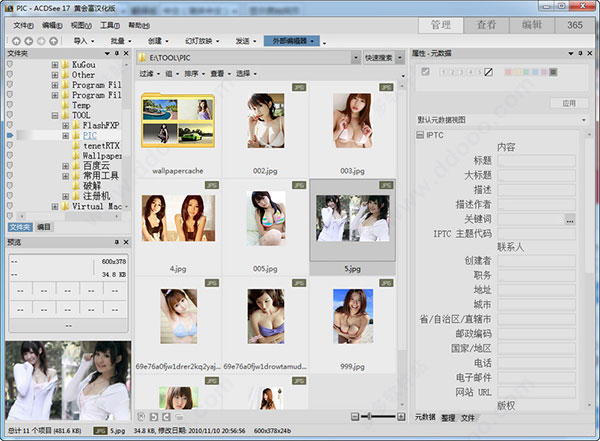Click the Home navigation icon in toolbar
Image resolution: width=600 pixels, height=441 pixels.
16,41
